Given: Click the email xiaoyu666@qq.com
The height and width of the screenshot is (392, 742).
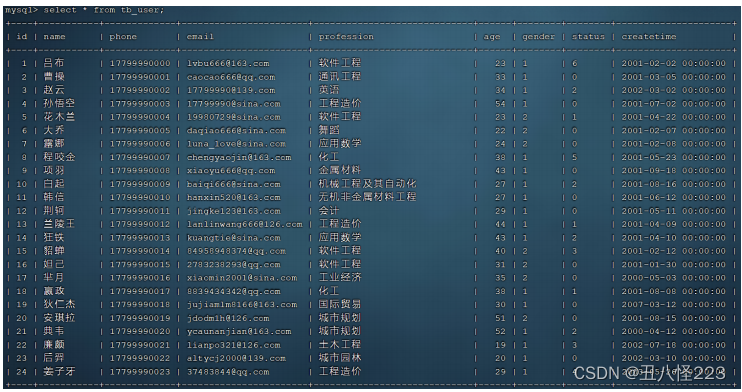Looking at the screenshot, I should point(231,170).
